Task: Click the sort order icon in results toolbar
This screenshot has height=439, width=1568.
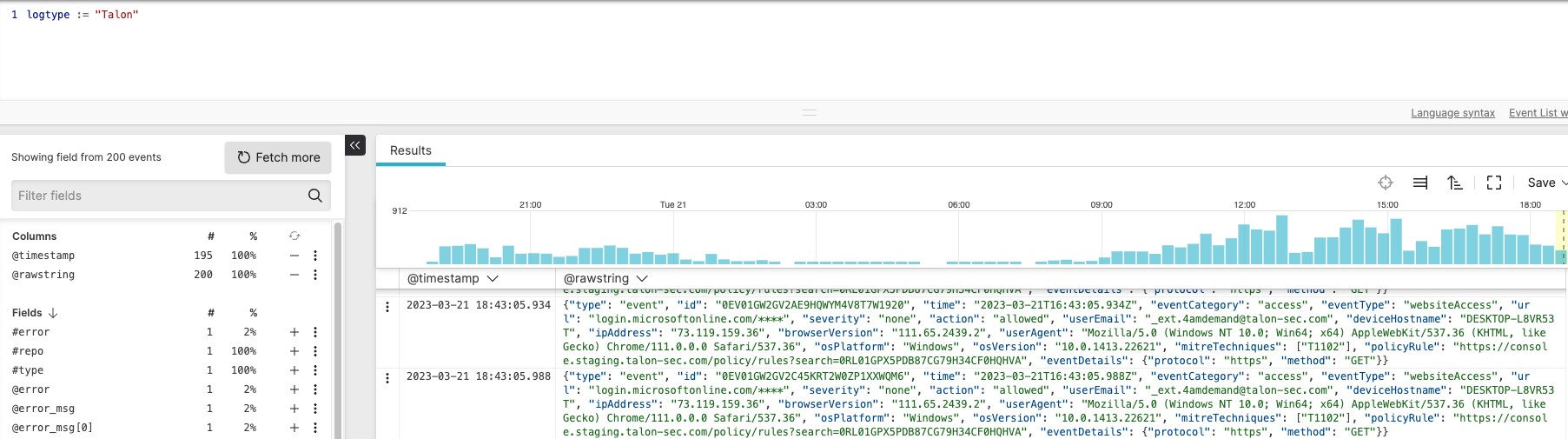Action: pos(1455,183)
